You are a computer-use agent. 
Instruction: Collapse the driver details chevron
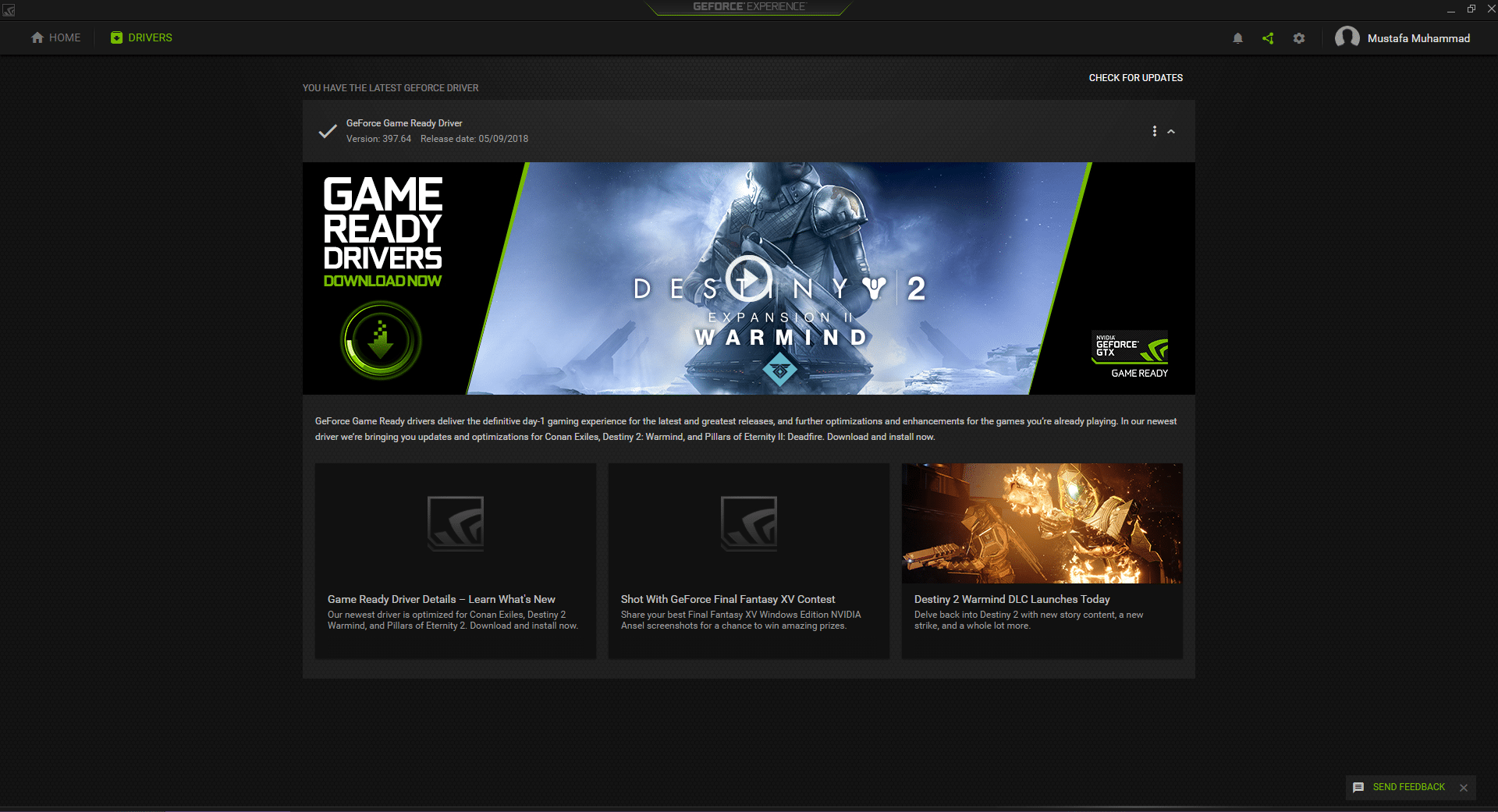pyautogui.click(x=1171, y=131)
